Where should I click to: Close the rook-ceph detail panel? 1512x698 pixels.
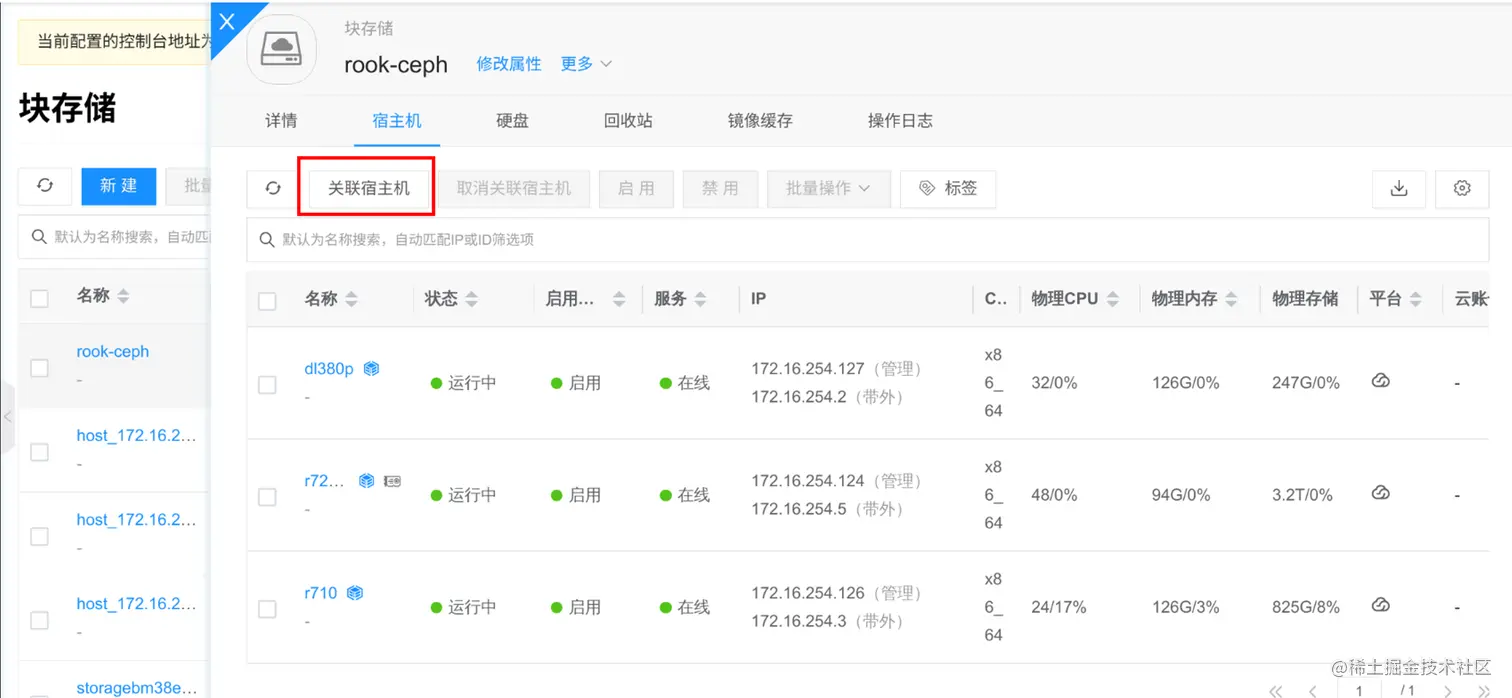pos(226,21)
